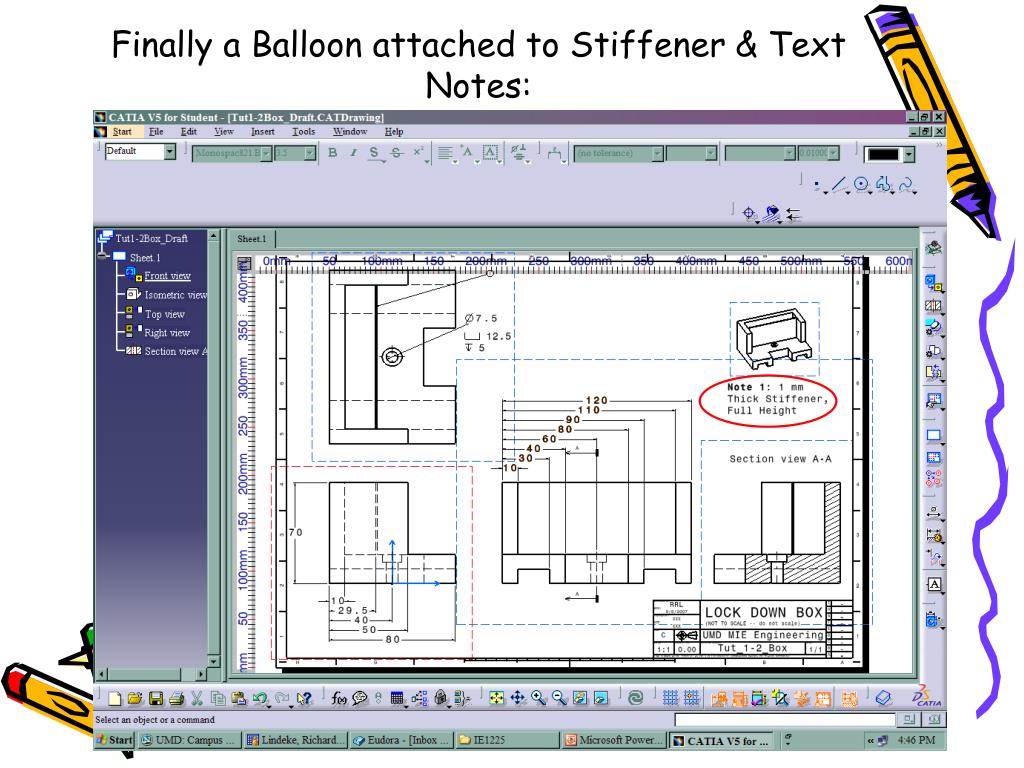
Task: Toggle Strikethrough formatting
Action: (396, 153)
